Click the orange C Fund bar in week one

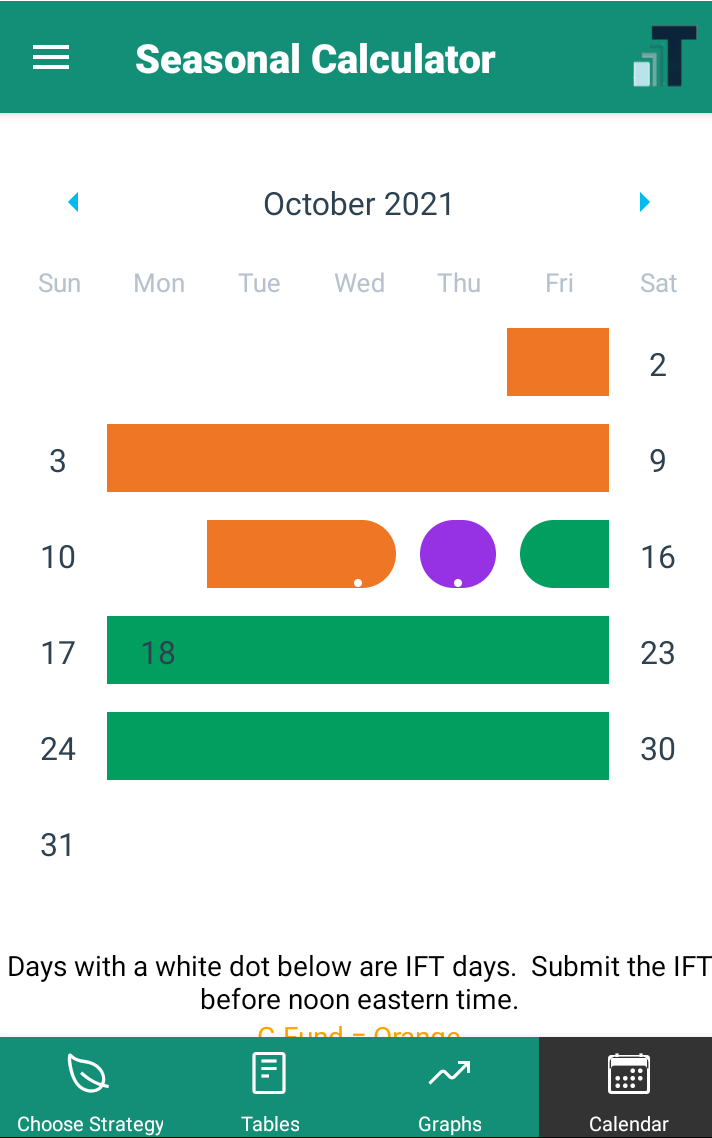558,361
